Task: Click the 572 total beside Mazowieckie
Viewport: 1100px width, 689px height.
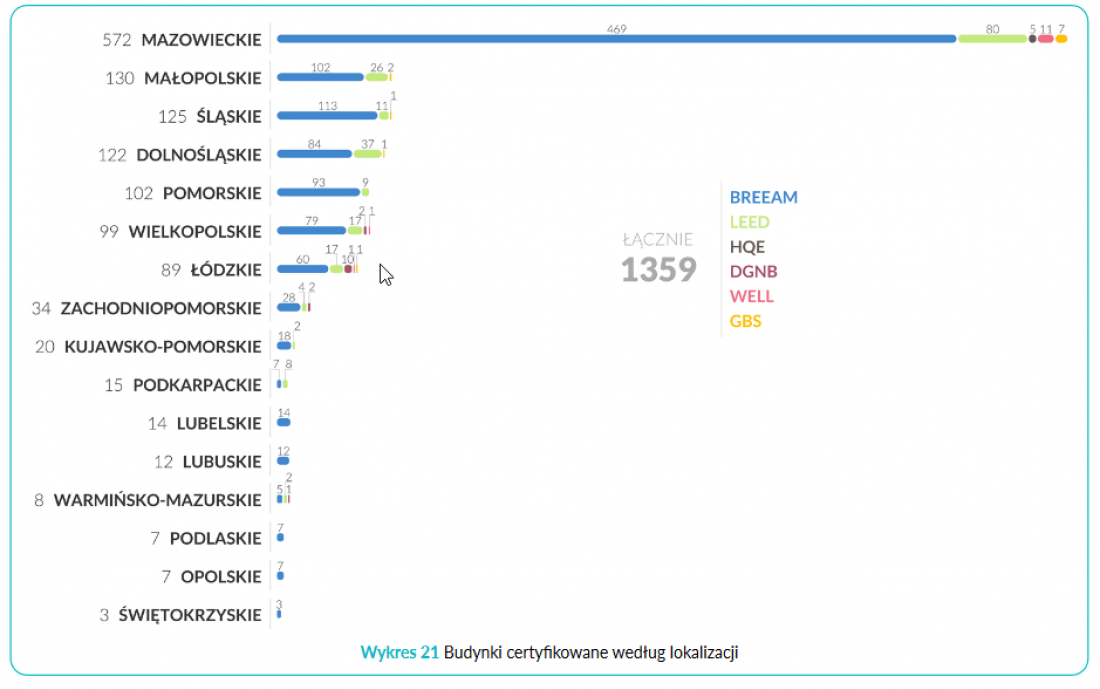Action: point(117,40)
